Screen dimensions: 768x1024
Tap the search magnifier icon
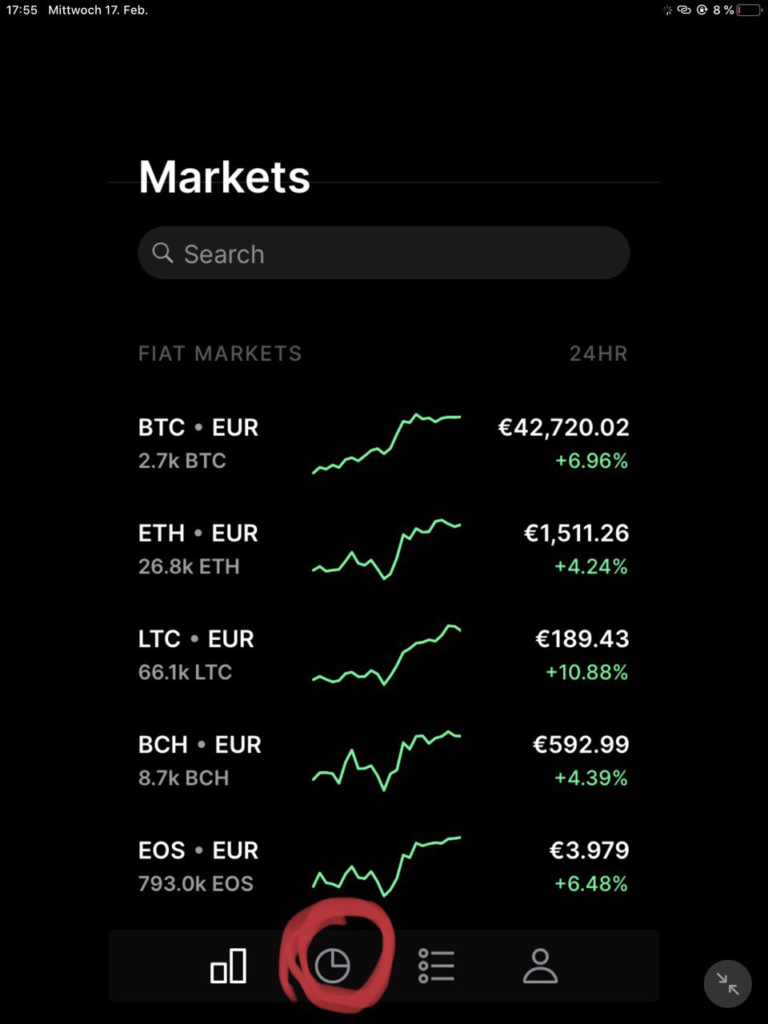[162, 253]
